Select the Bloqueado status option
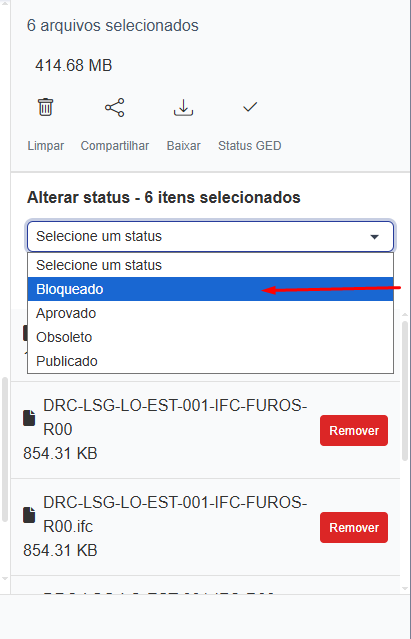Image resolution: width=411 pixels, height=639 pixels. (x=211, y=289)
